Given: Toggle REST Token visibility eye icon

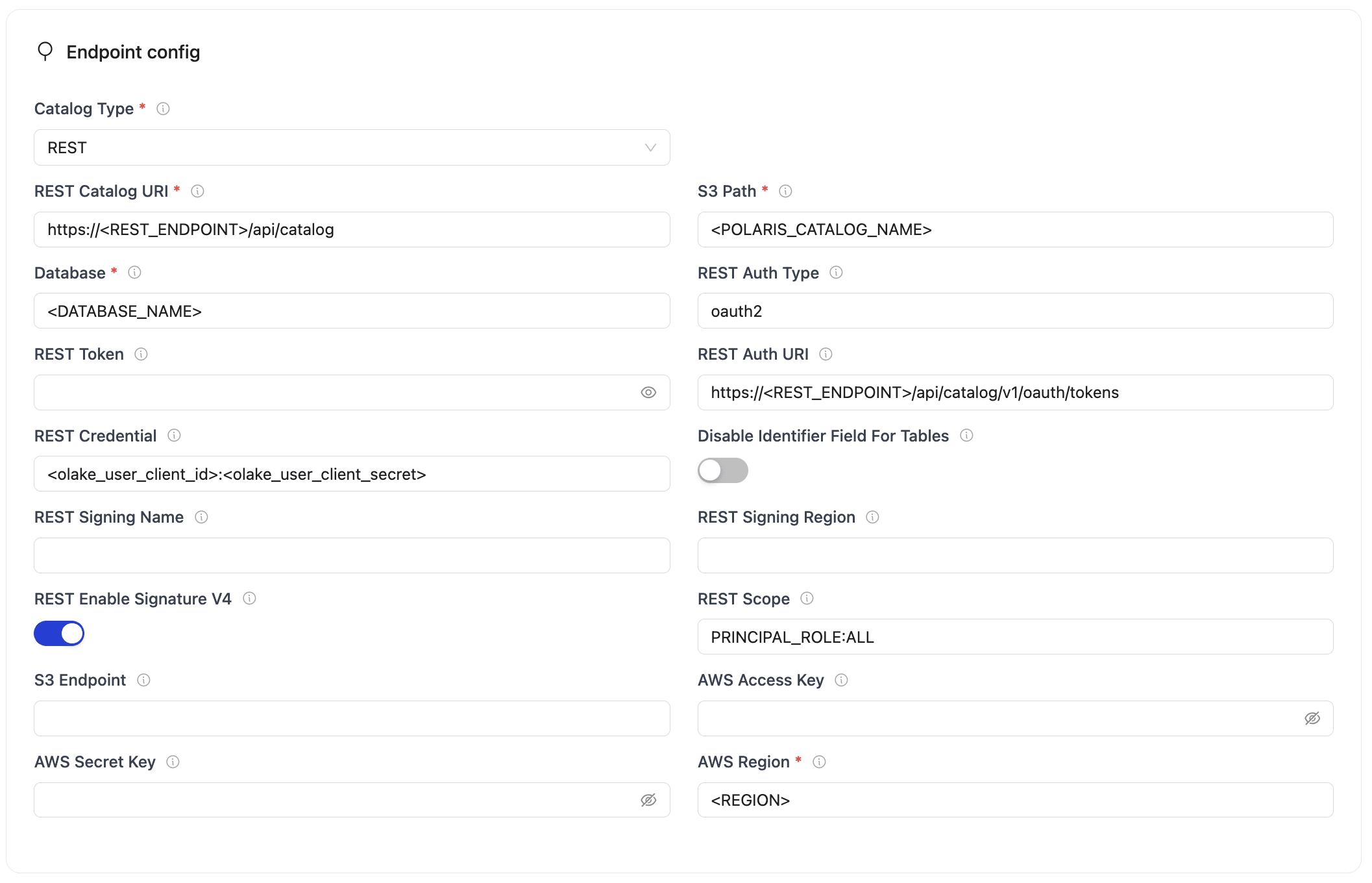Looking at the screenshot, I should coord(648,393).
